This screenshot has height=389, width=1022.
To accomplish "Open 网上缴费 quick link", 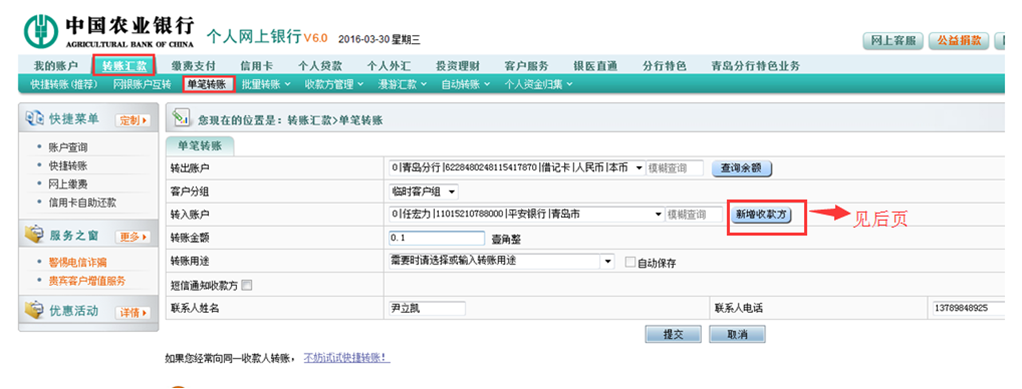I will coord(68,184).
